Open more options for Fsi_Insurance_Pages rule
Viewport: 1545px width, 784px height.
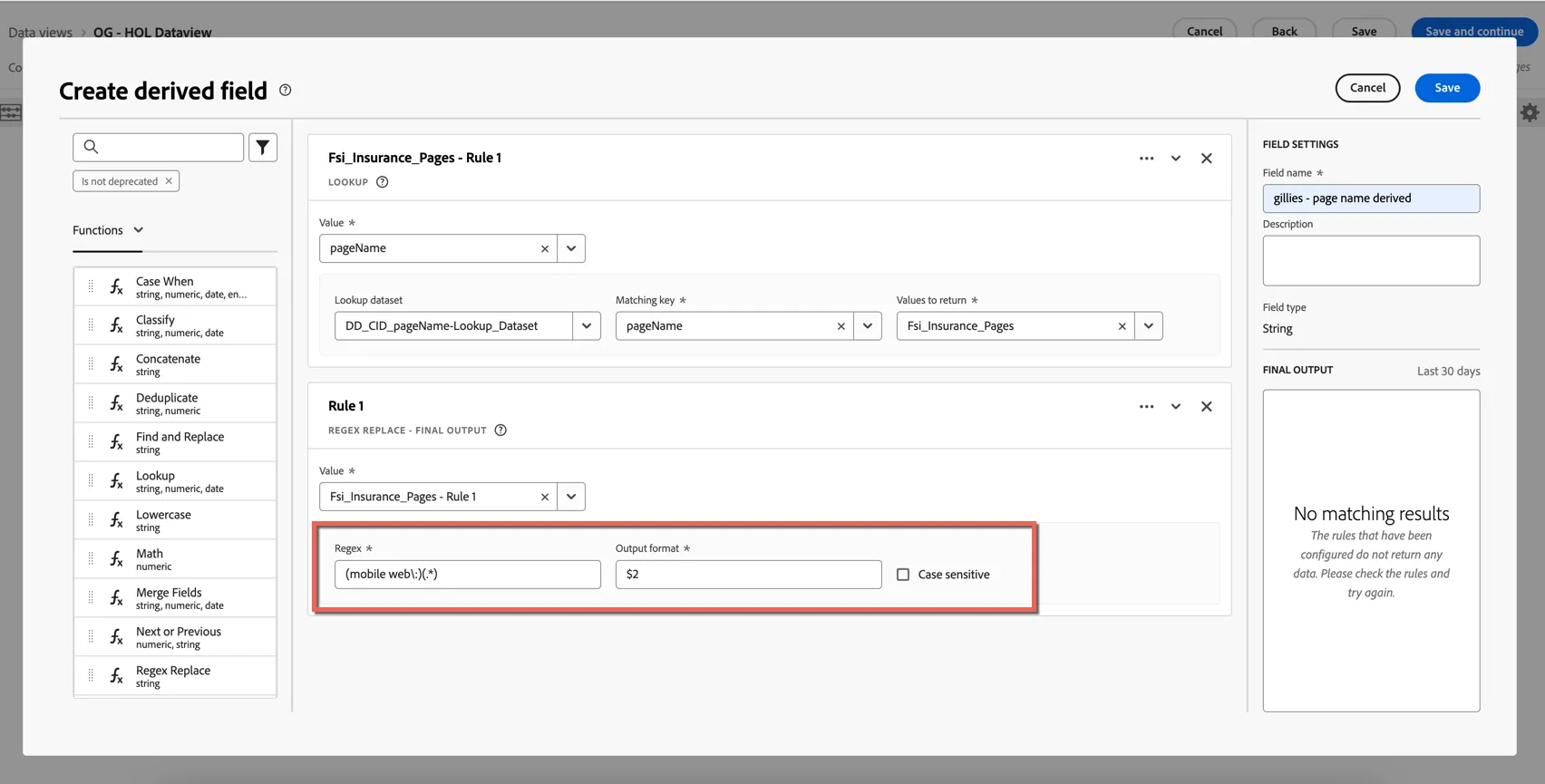pyautogui.click(x=1147, y=159)
